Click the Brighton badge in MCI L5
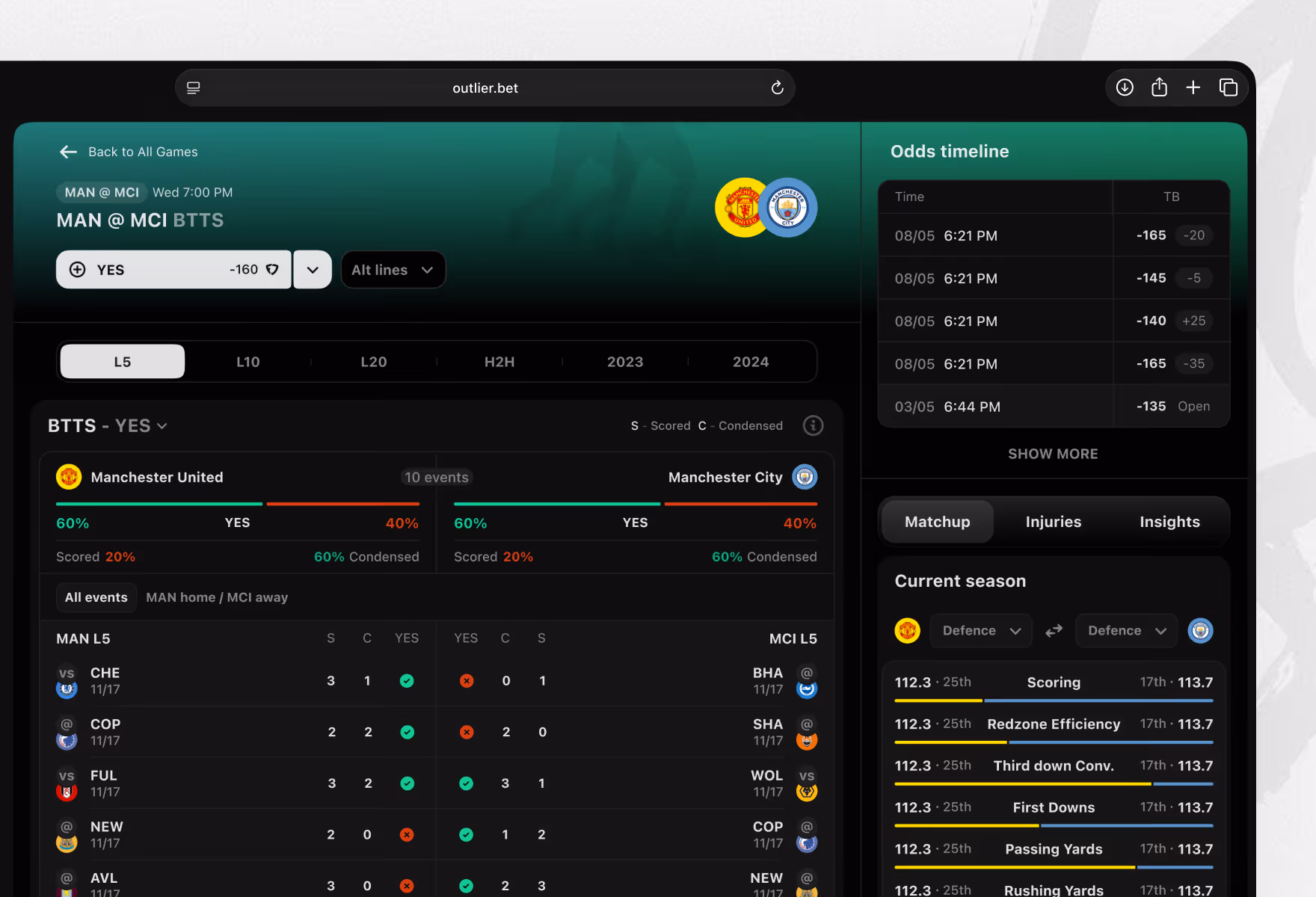This screenshot has width=1316, height=897. click(807, 690)
